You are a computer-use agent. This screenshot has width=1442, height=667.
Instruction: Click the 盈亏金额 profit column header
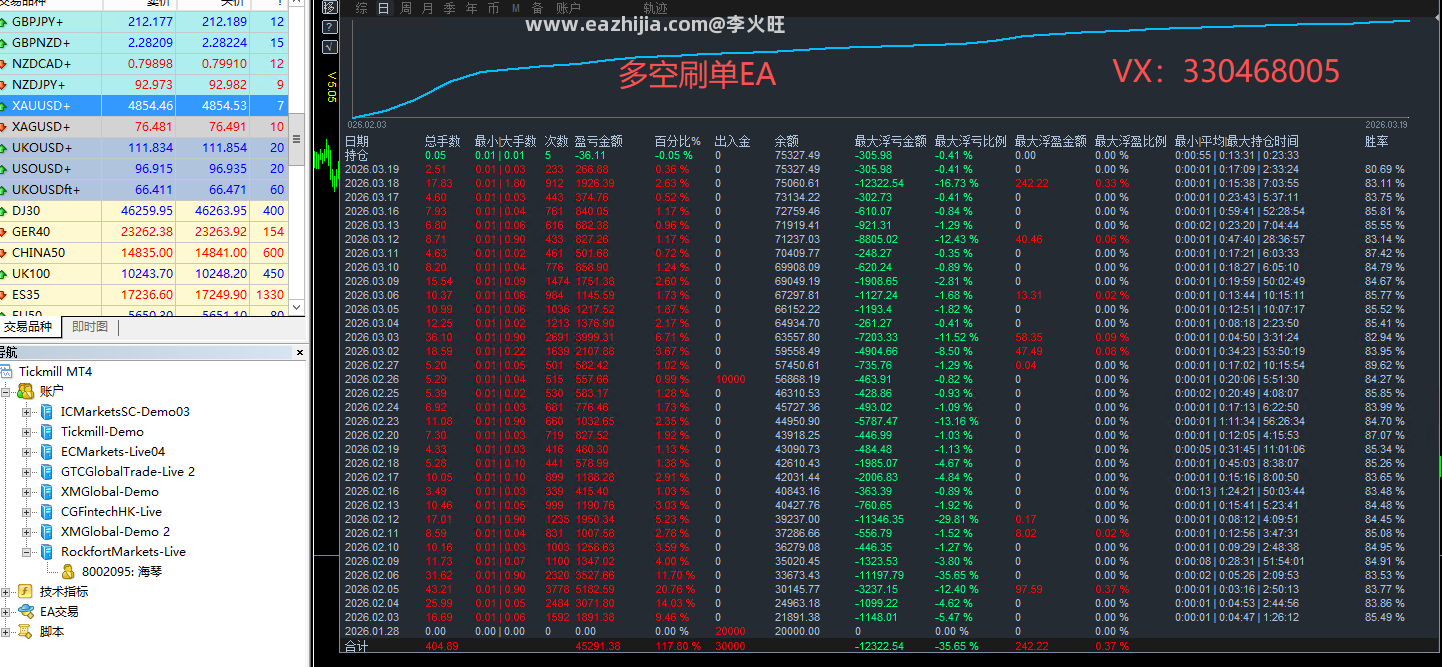pyautogui.click(x=598, y=142)
